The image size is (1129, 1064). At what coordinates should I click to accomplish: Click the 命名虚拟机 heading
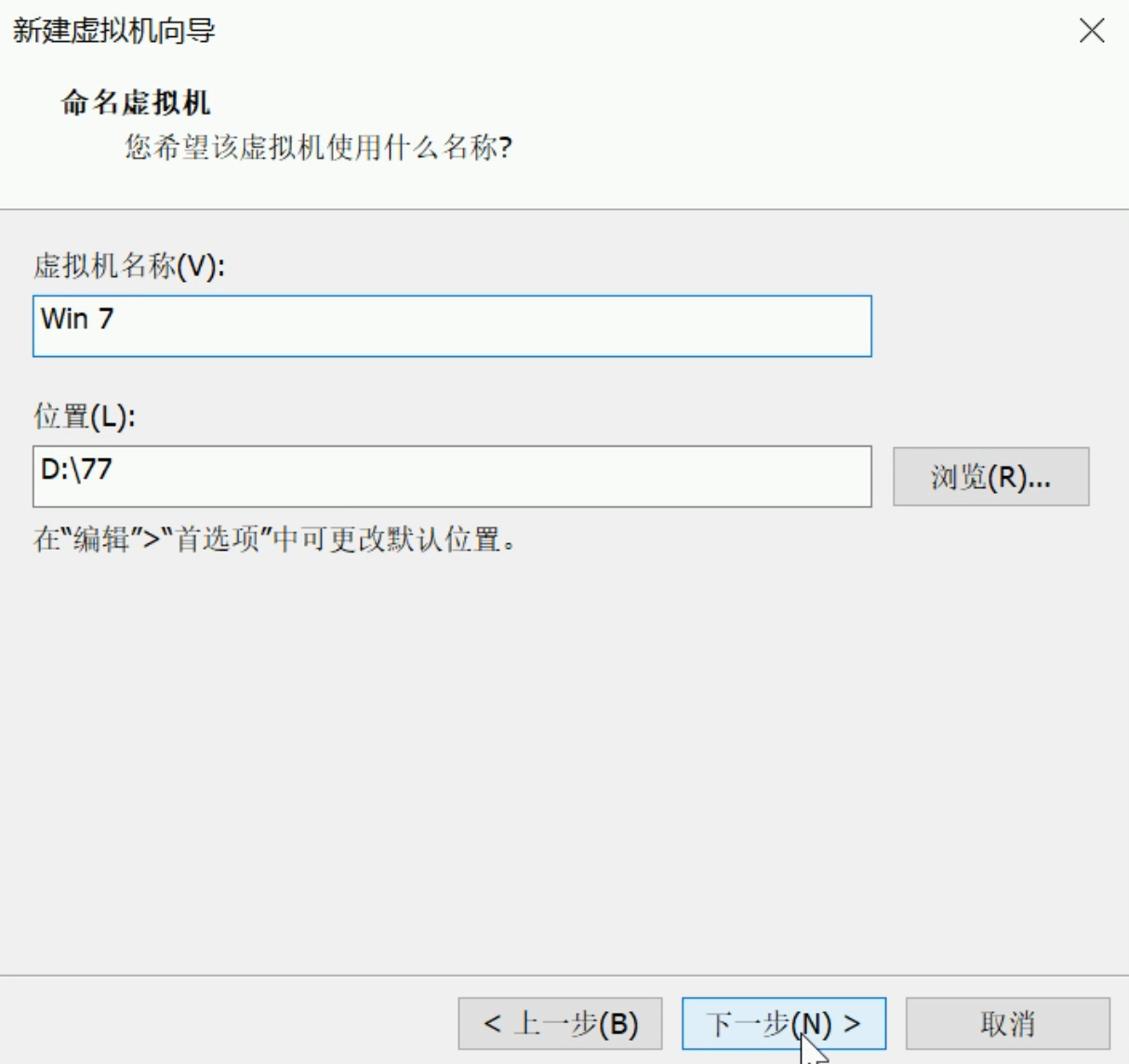click(x=136, y=102)
